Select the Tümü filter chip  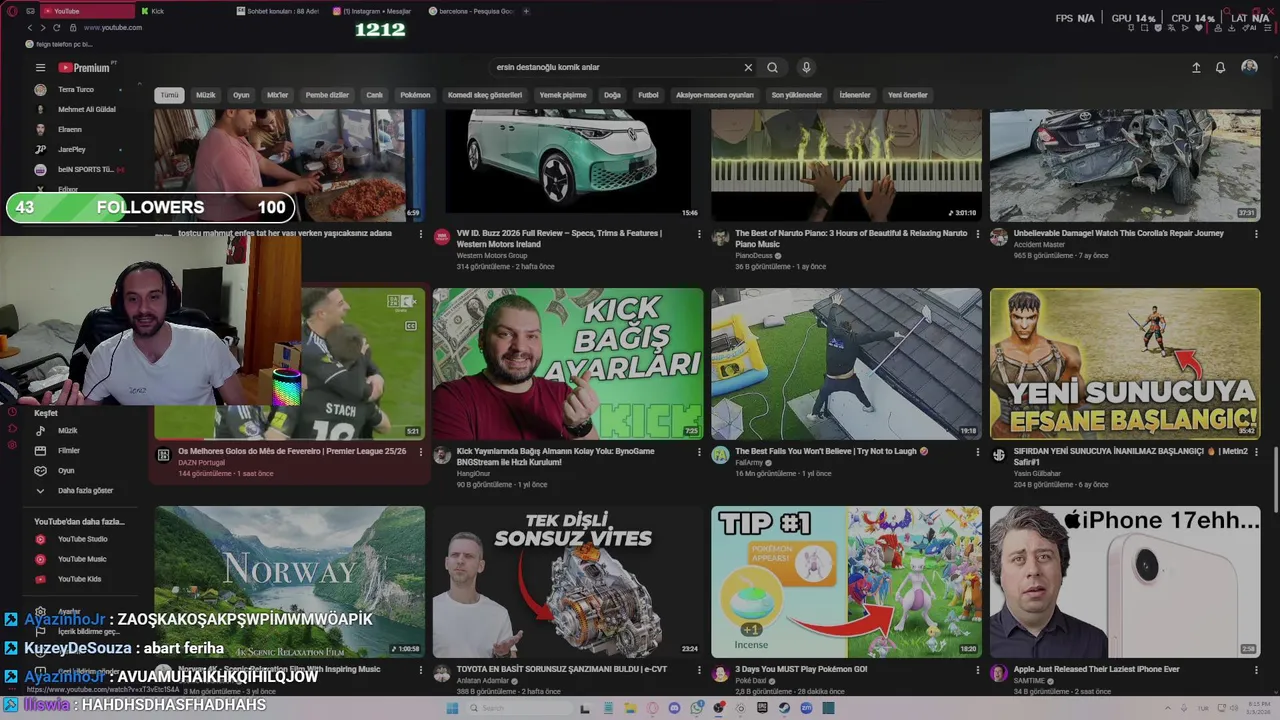170,95
